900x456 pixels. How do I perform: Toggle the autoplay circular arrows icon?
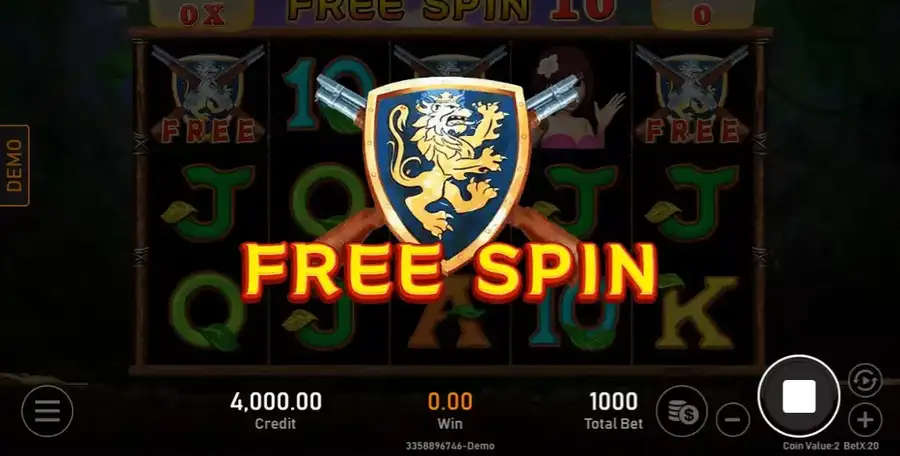tap(864, 380)
